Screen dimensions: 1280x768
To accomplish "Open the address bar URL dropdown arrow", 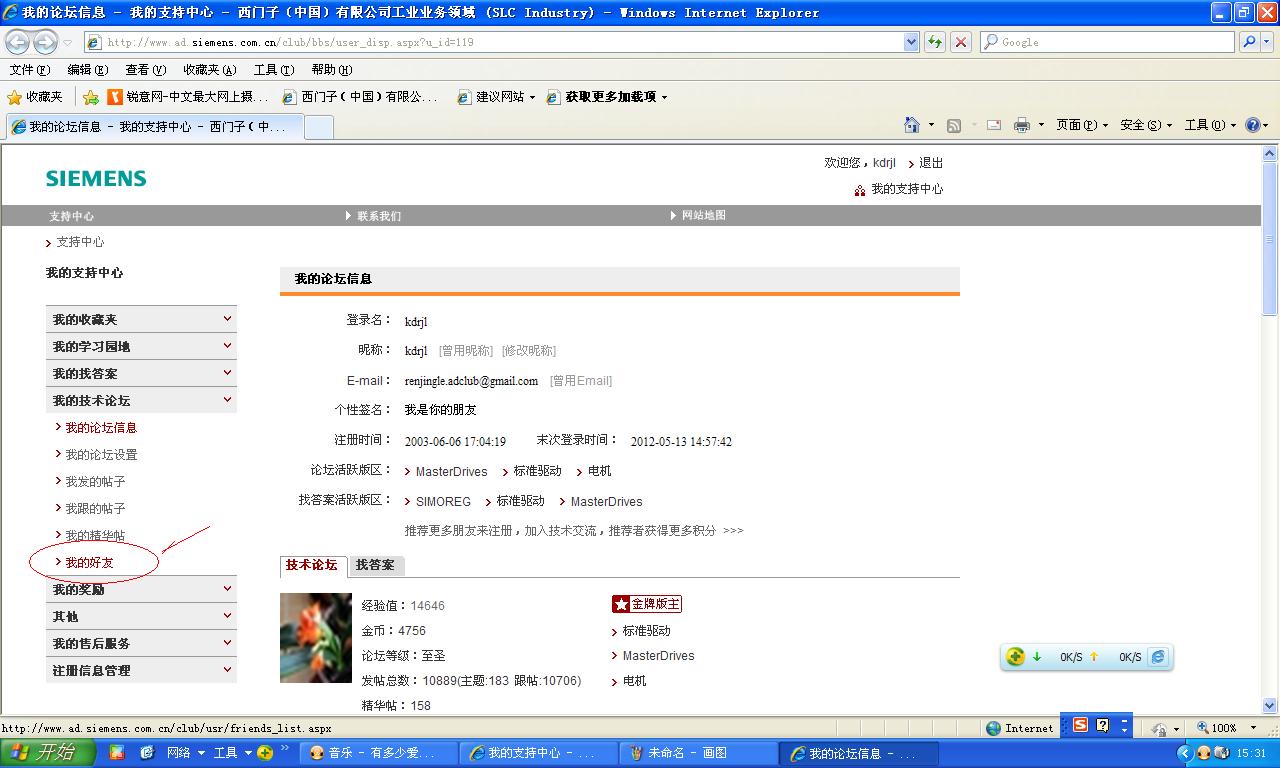I will pyautogui.click(x=911, y=42).
